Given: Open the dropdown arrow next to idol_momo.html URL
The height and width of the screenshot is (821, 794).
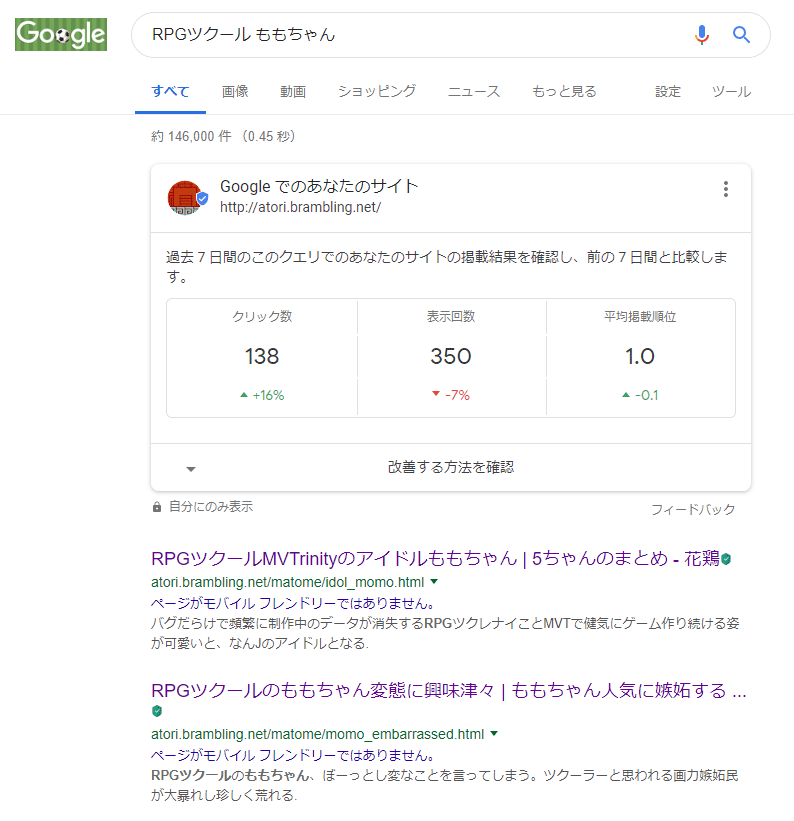Looking at the screenshot, I should tap(434, 582).
